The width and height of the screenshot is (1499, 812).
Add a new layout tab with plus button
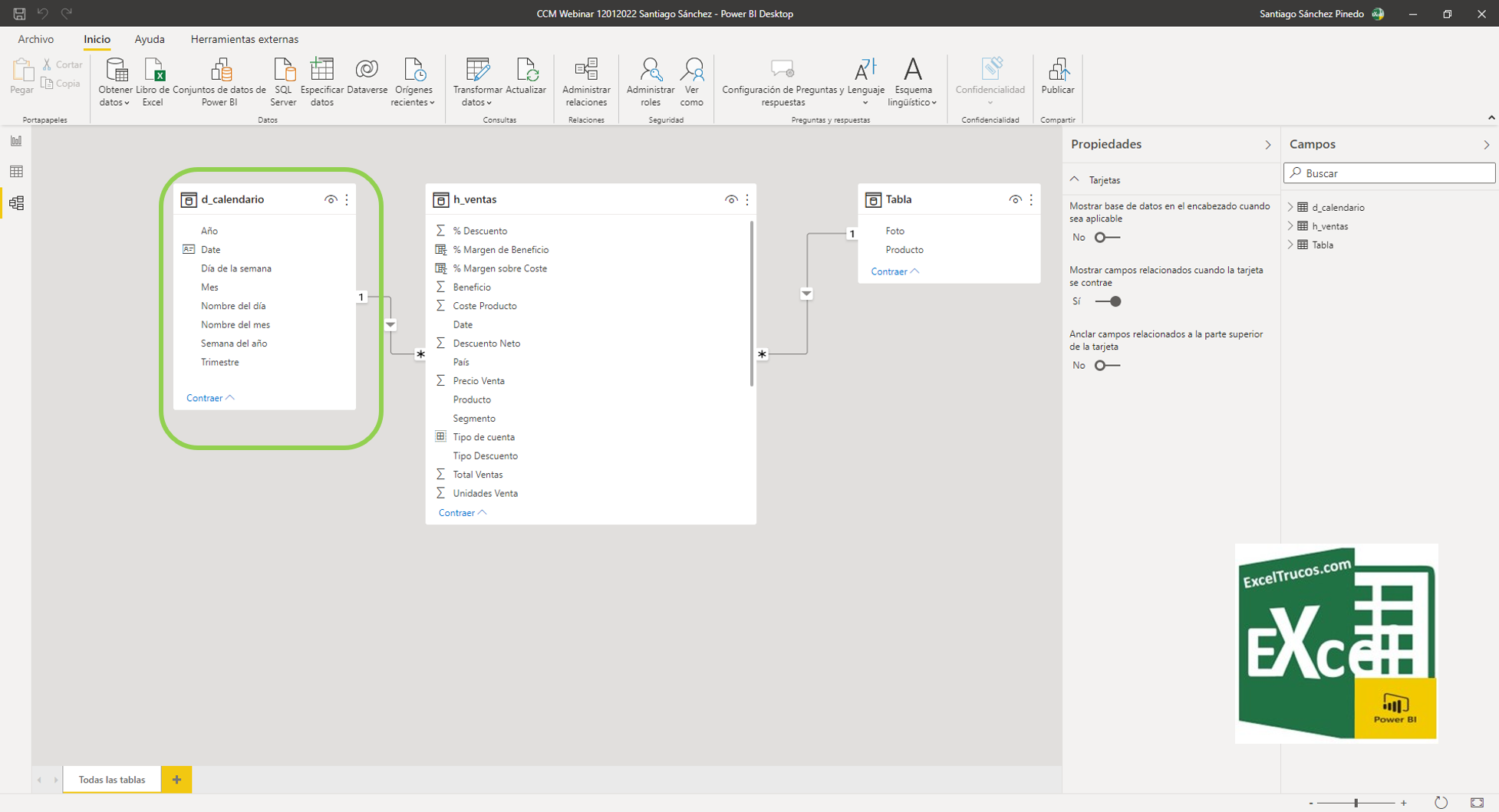click(176, 780)
